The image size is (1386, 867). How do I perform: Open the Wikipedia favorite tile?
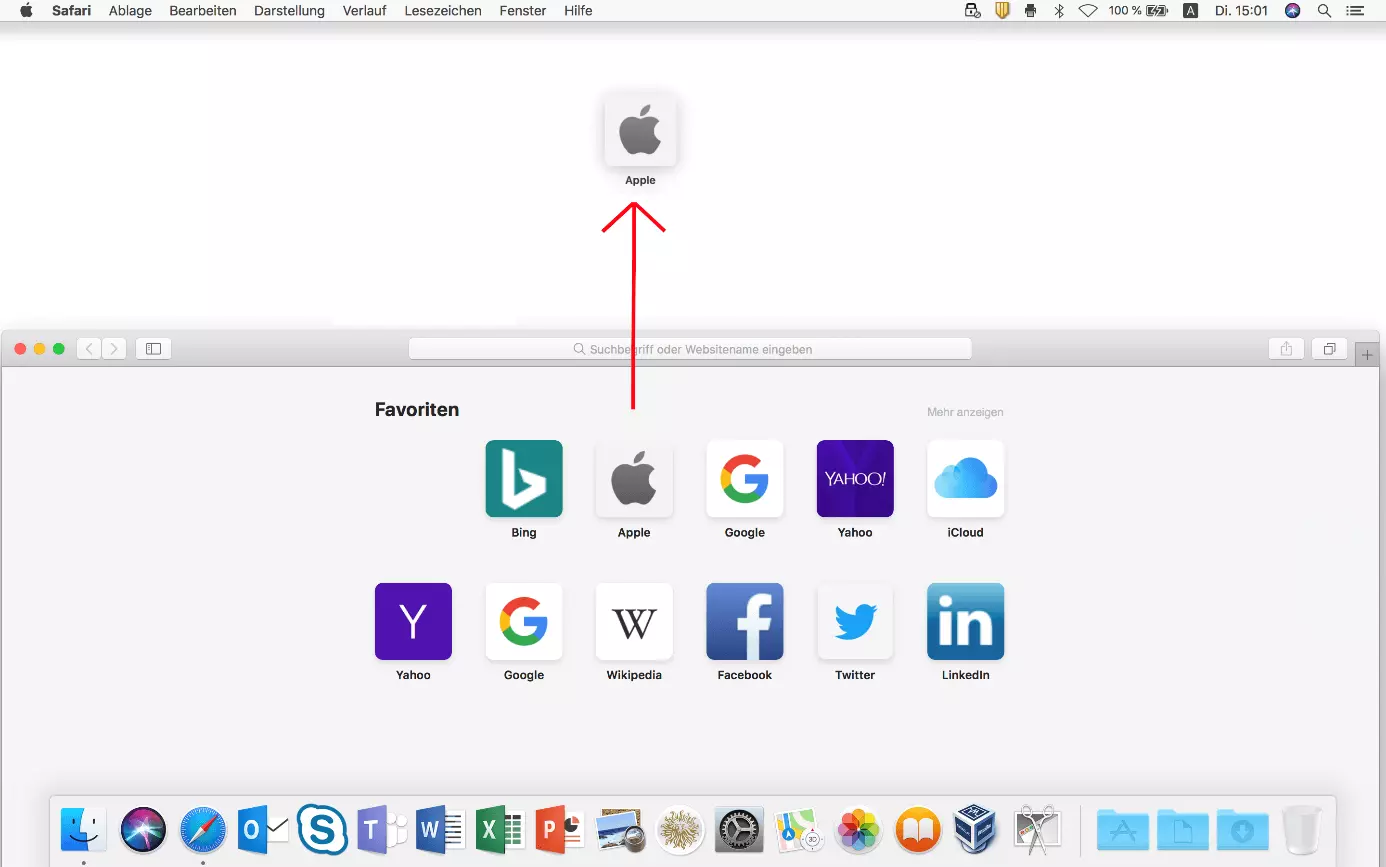coord(634,622)
